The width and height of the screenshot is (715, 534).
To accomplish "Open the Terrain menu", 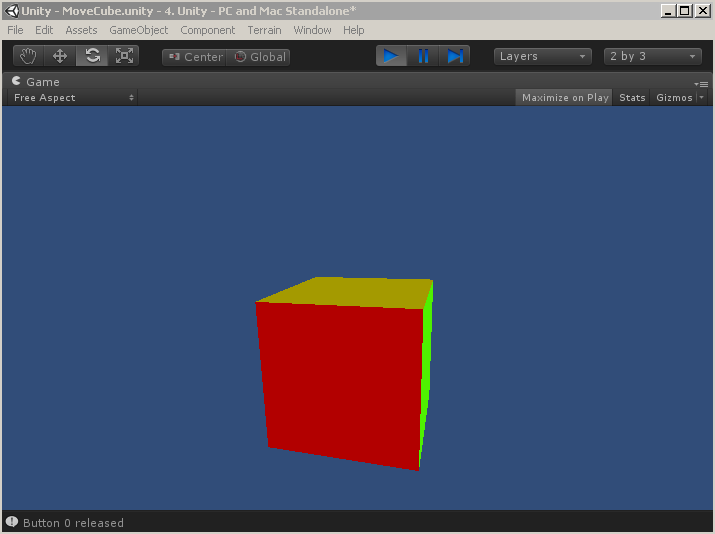I will [264, 30].
